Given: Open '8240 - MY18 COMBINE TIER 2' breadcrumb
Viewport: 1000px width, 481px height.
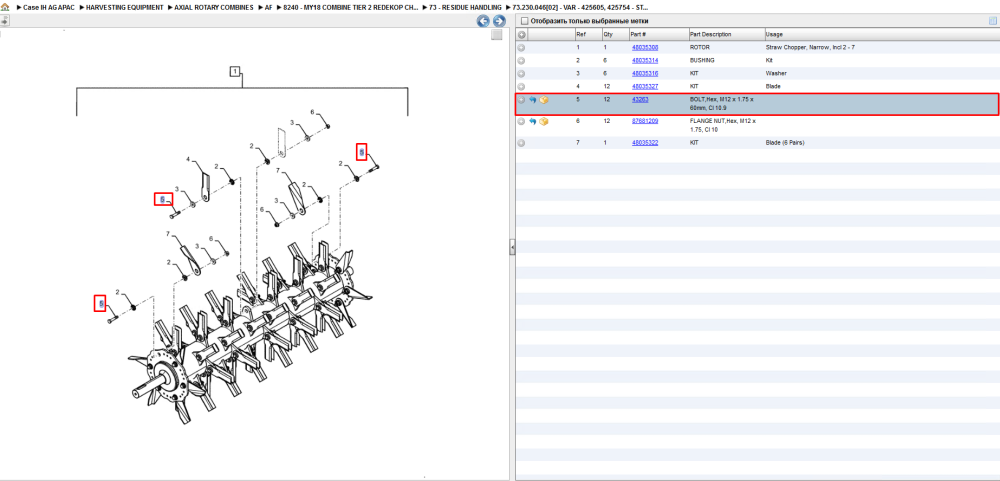Looking at the screenshot, I should tap(351, 8).
